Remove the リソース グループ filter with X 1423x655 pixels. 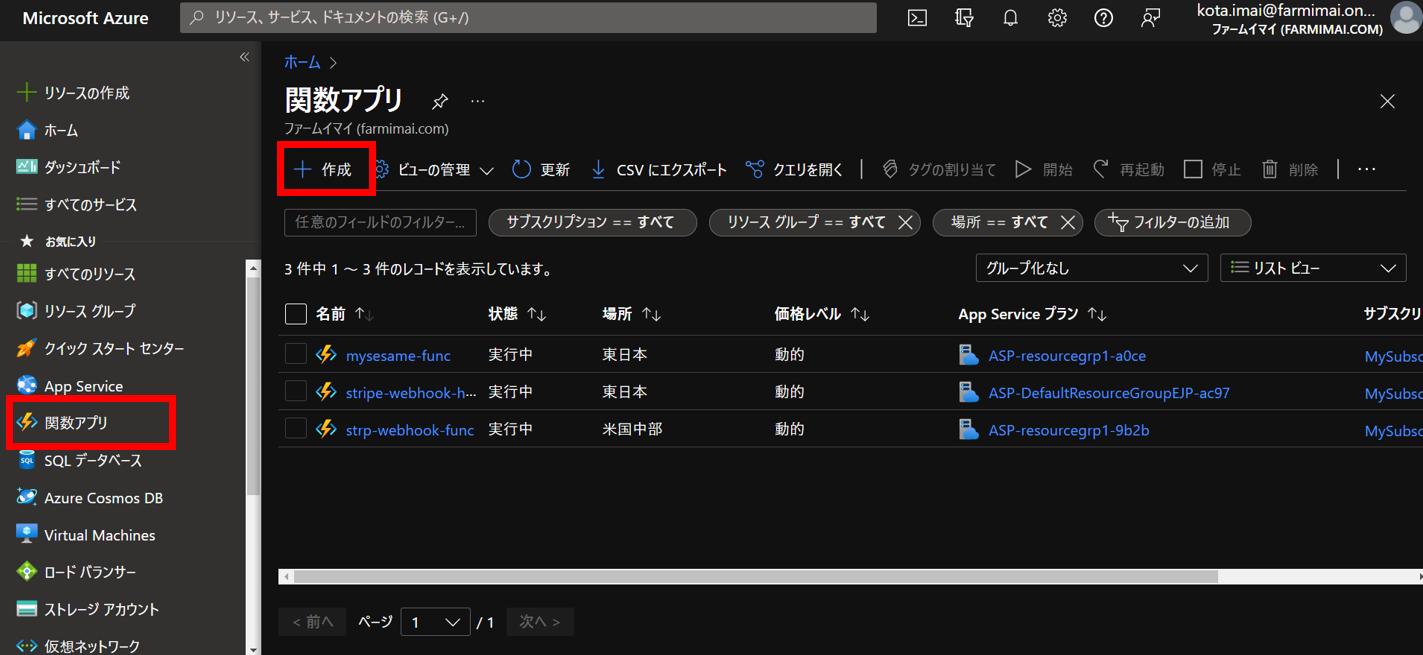[905, 222]
